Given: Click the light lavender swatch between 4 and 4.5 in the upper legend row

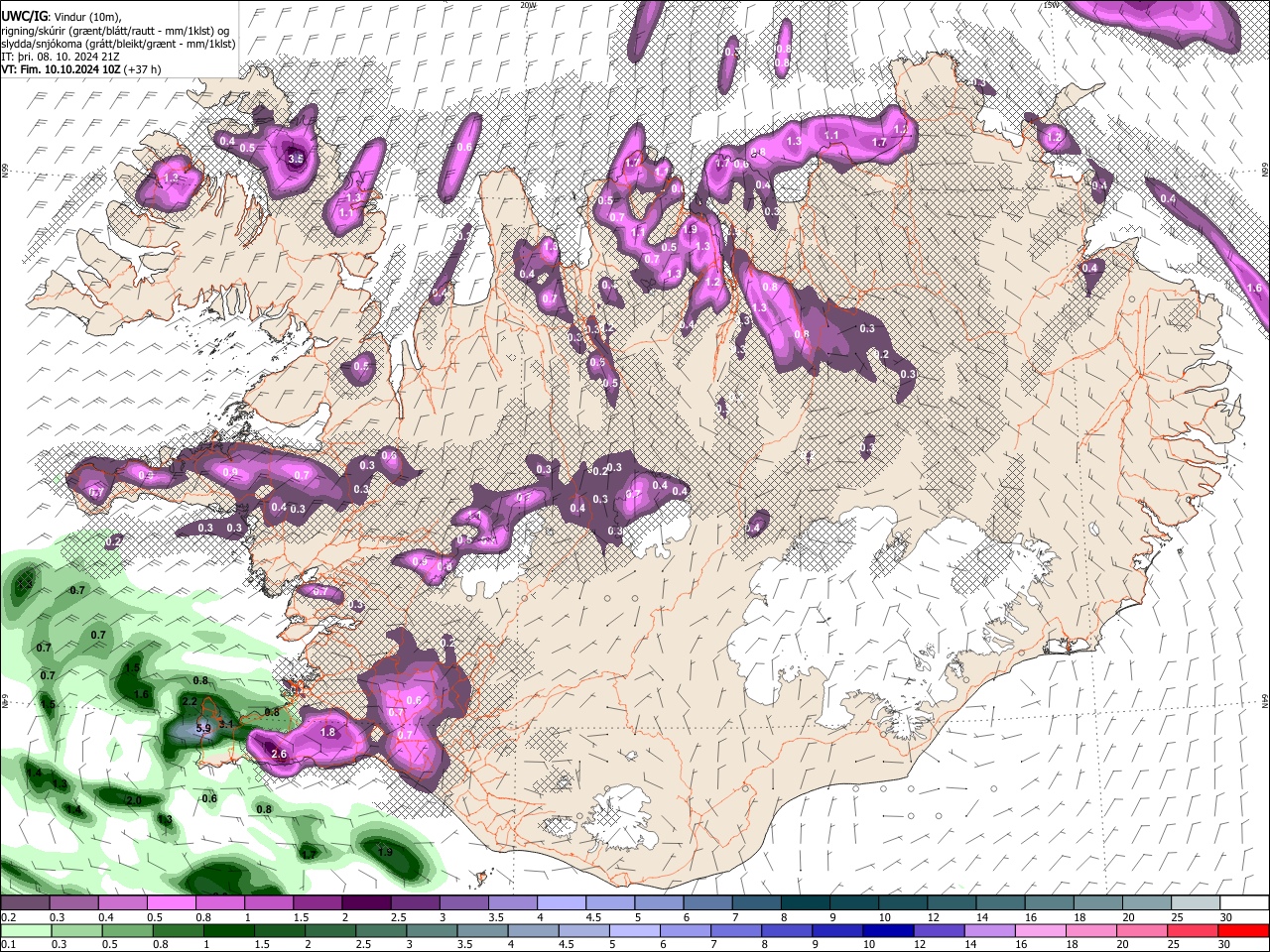Looking at the screenshot, I should (x=563, y=903).
